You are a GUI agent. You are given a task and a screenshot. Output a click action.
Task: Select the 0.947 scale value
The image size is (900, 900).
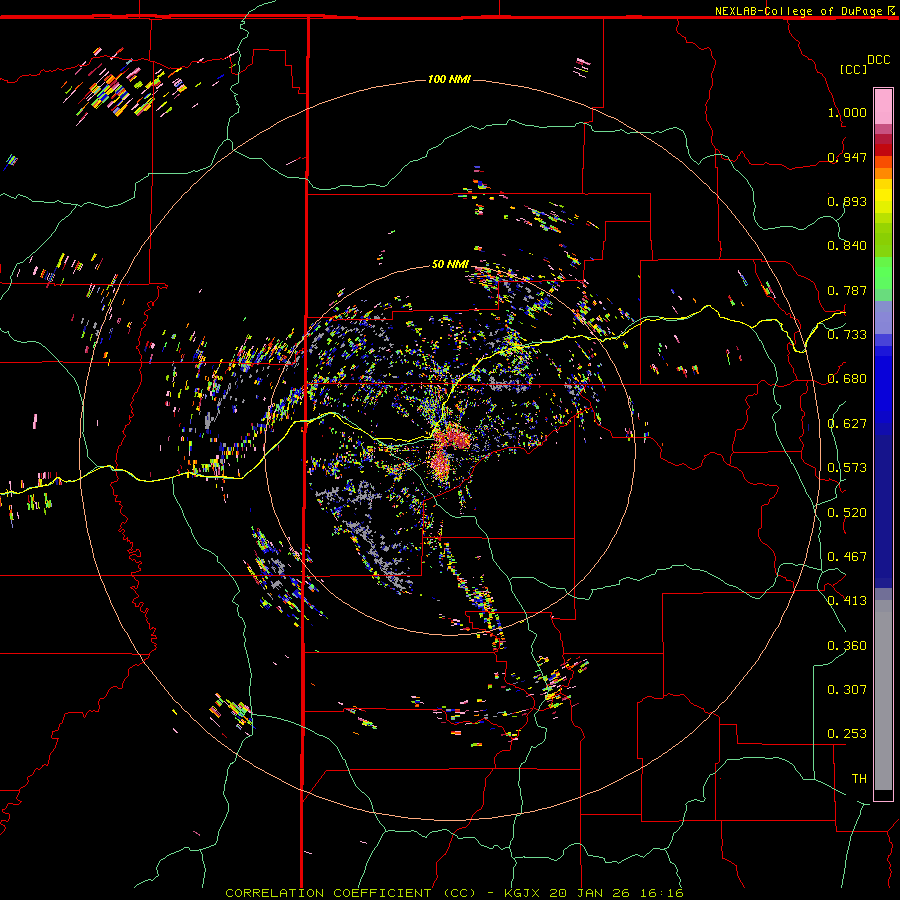847,157
